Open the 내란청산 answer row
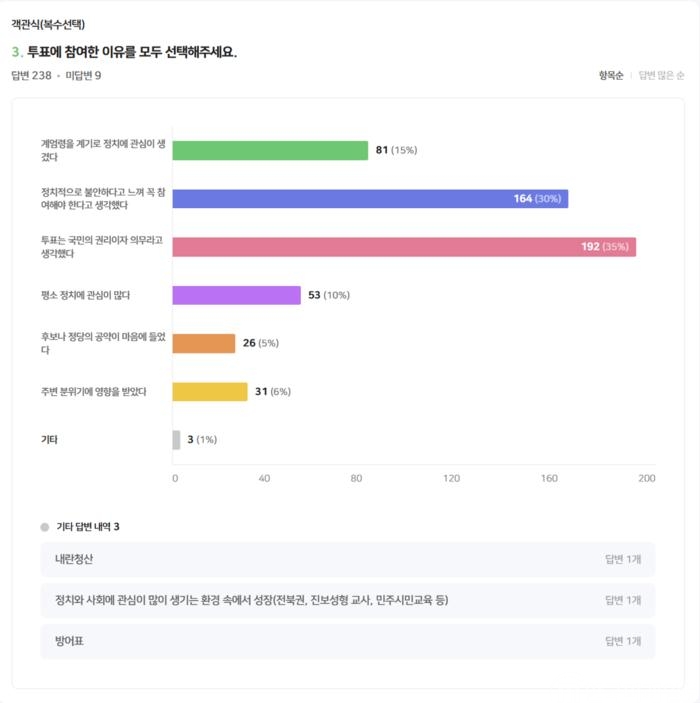This screenshot has height=703, width=700. click(x=348, y=559)
